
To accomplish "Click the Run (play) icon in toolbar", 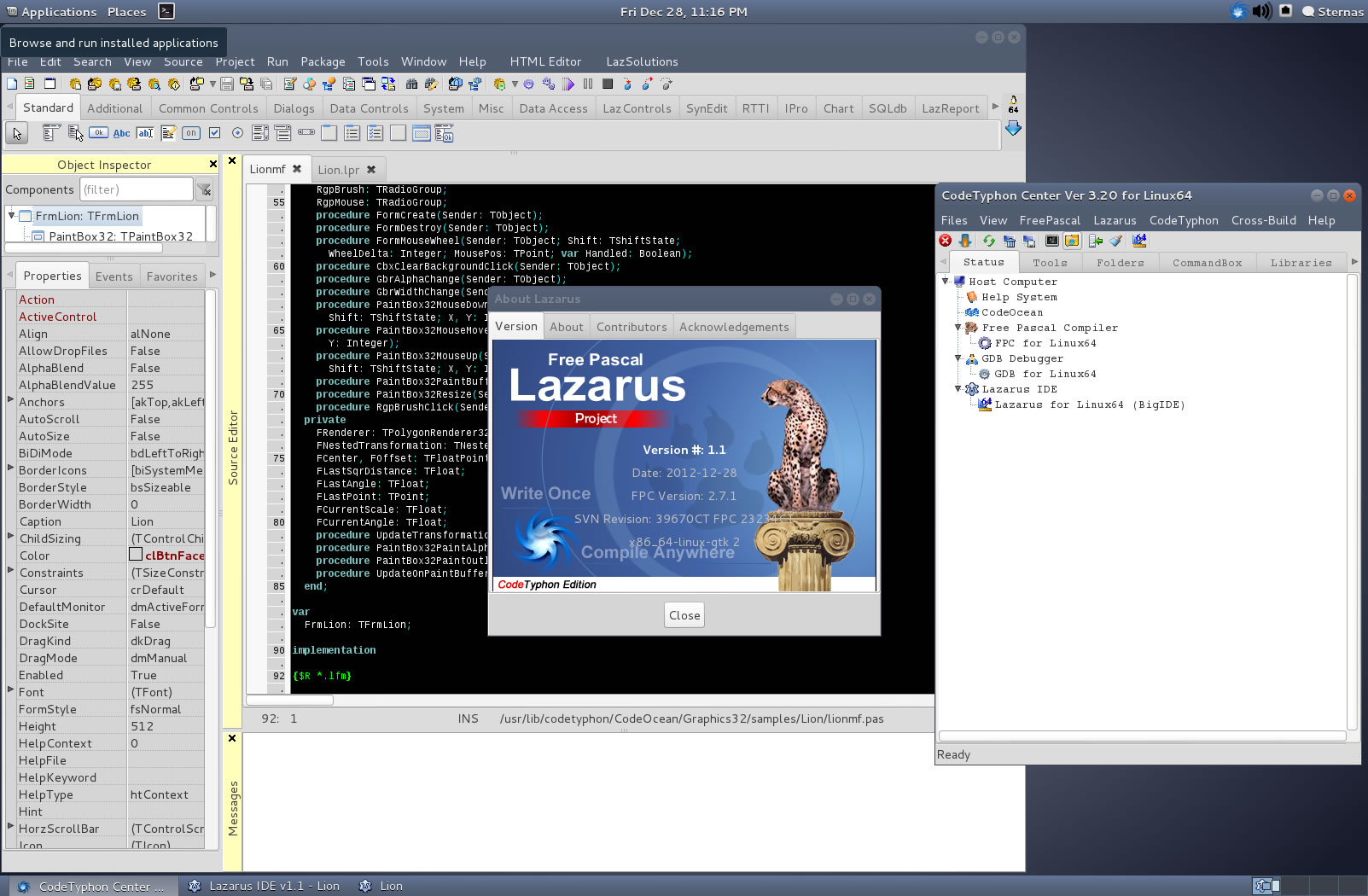I will tap(568, 84).
